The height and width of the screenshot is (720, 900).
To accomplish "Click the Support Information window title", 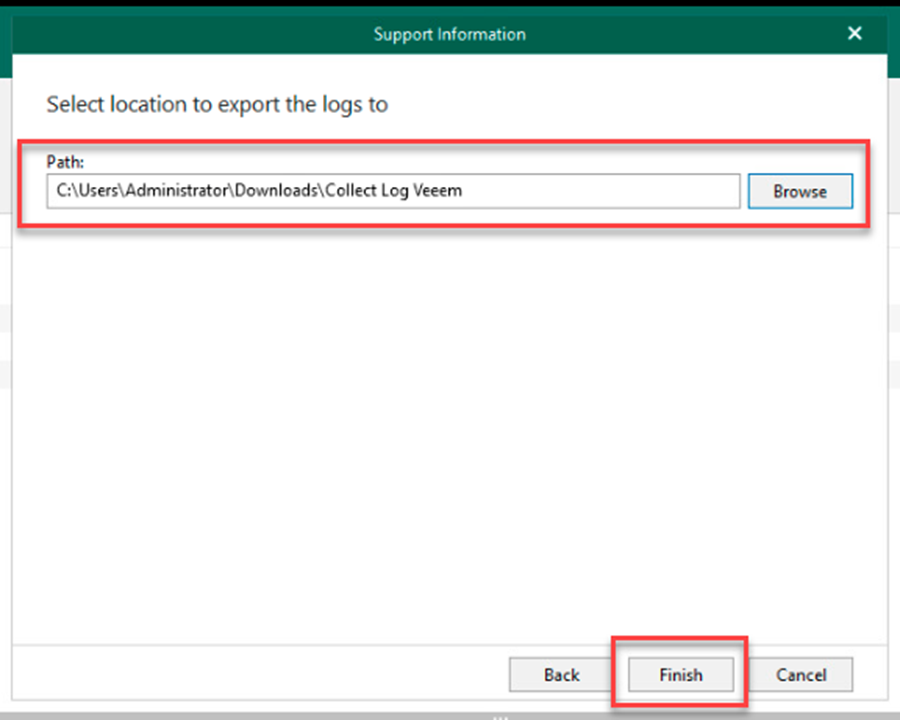I will pyautogui.click(x=449, y=34).
